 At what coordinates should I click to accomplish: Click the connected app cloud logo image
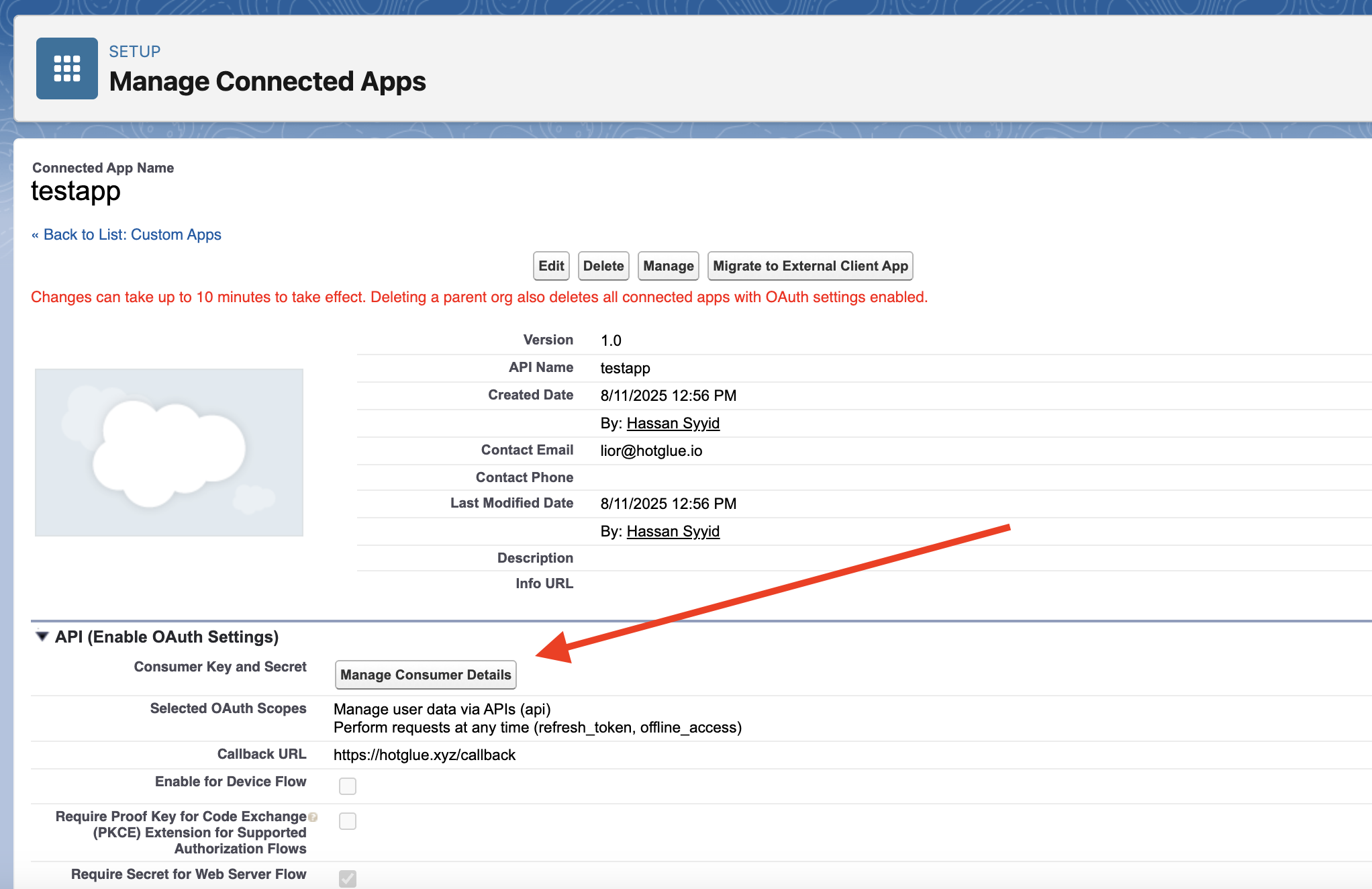tap(169, 452)
